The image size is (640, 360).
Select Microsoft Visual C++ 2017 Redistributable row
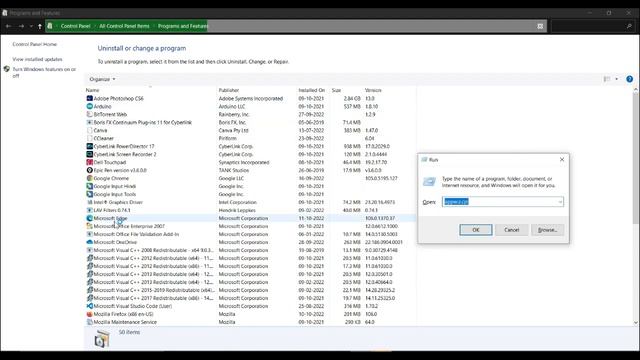[x=251, y=298]
